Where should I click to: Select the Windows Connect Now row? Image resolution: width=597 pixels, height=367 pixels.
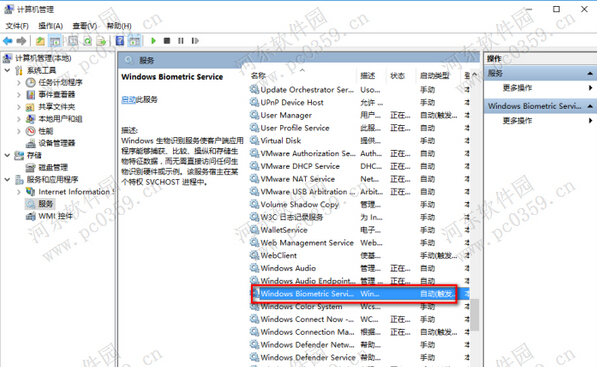[x=359, y=319]
